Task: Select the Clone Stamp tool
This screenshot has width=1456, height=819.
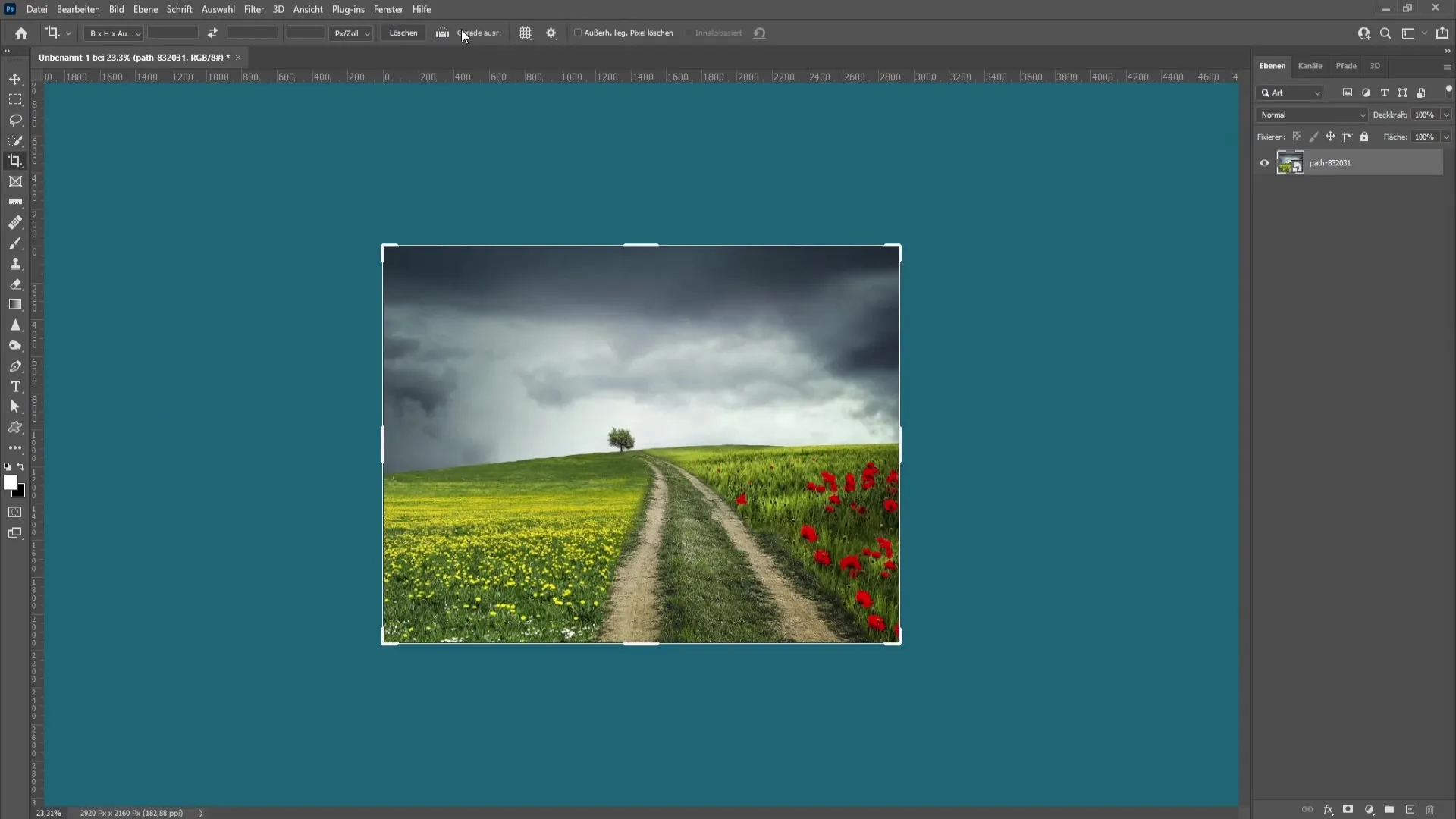Action: [x=15, y=264]
